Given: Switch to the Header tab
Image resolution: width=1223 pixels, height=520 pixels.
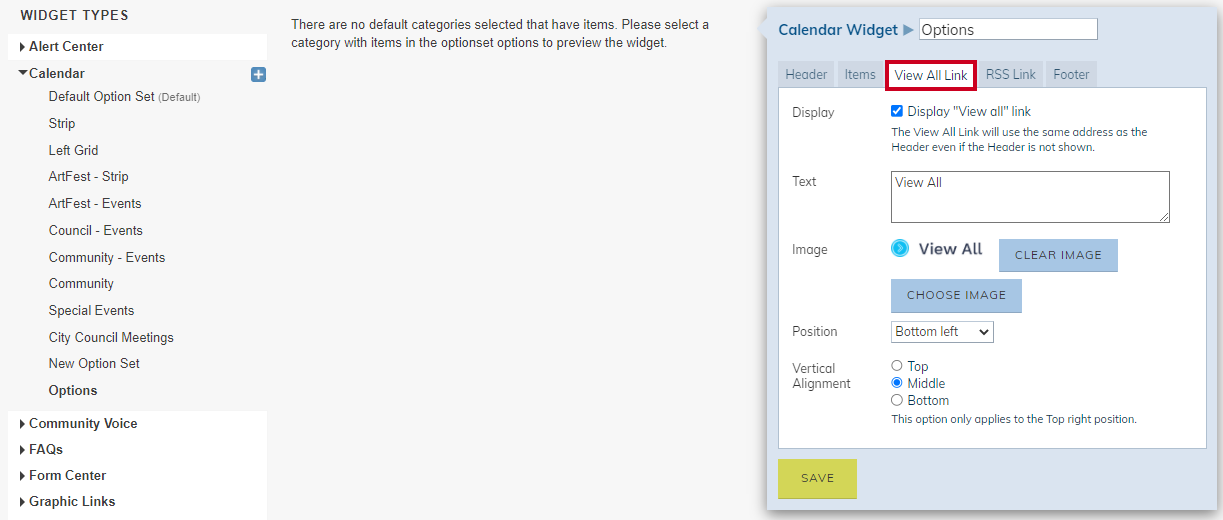Looking at the screenshot, I should point(806,74).
